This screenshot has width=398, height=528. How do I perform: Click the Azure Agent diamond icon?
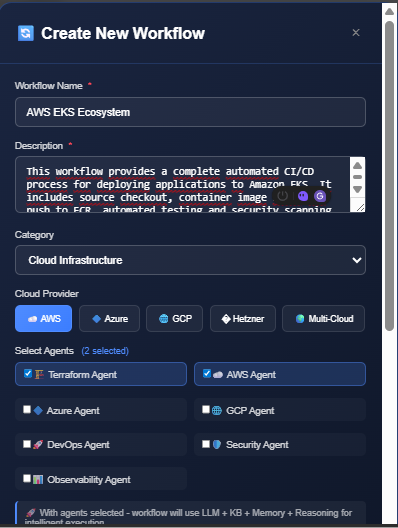[38, 410]
